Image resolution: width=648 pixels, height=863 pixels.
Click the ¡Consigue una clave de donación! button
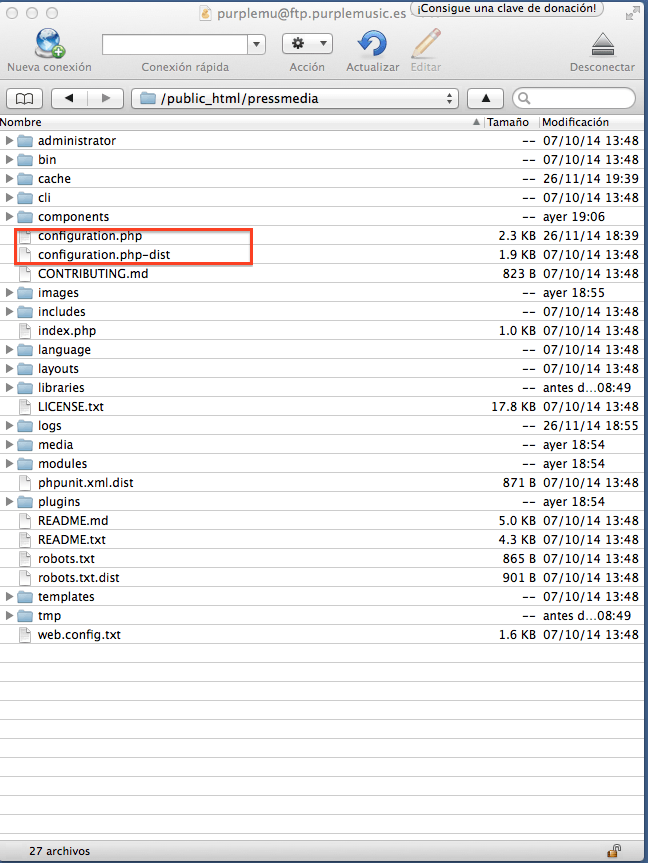[x=507, y=8]
